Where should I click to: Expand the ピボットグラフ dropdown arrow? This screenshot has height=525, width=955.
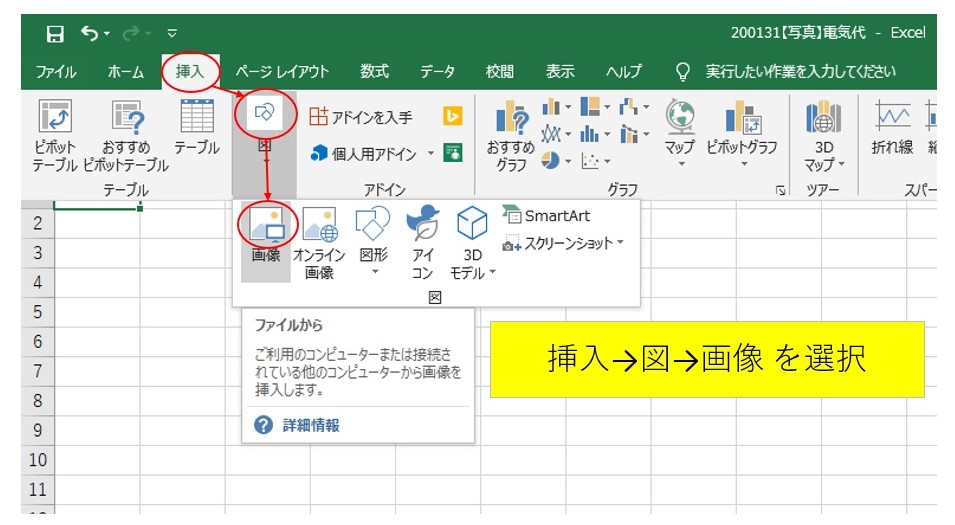(743, 164)
